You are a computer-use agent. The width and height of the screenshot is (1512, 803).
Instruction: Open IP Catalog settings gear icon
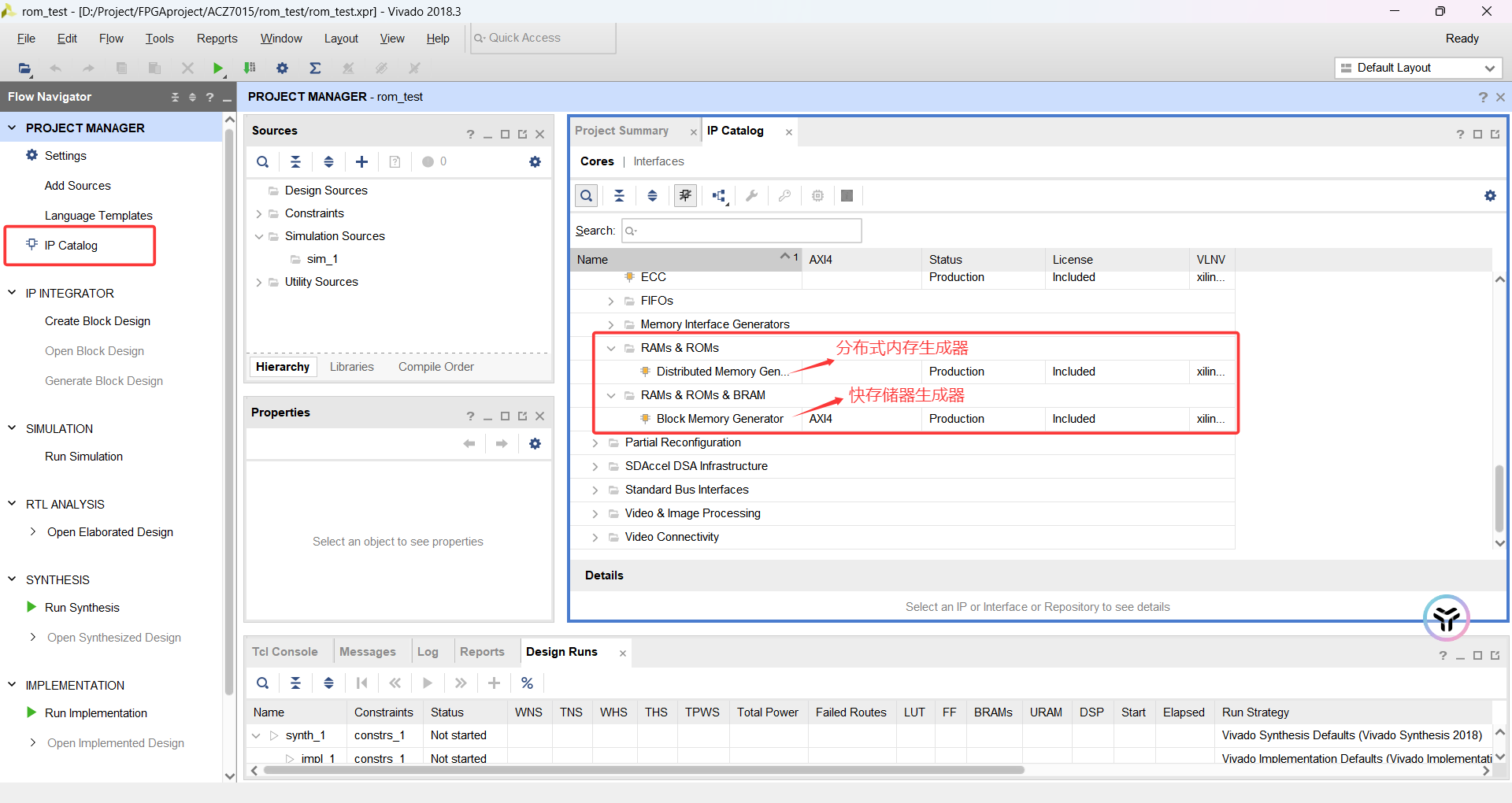coord(1490,196)
